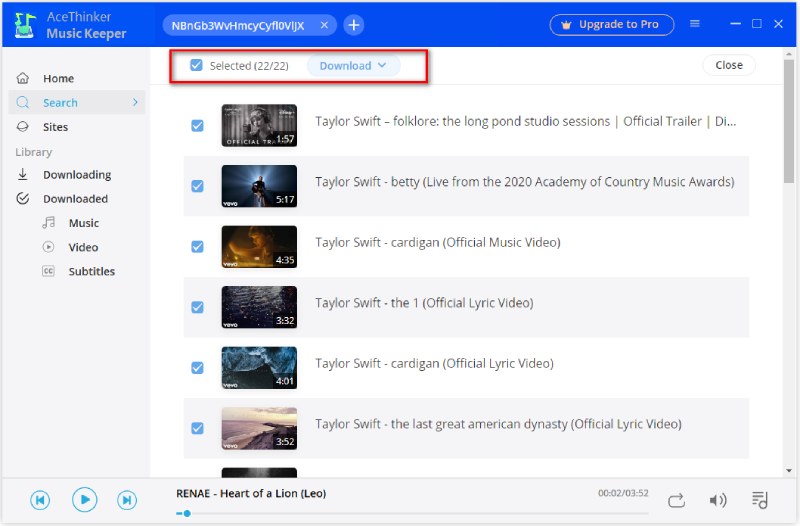Click the scrollbar down arrow
The width and height of the screenshot is (800, 526).
789,471
